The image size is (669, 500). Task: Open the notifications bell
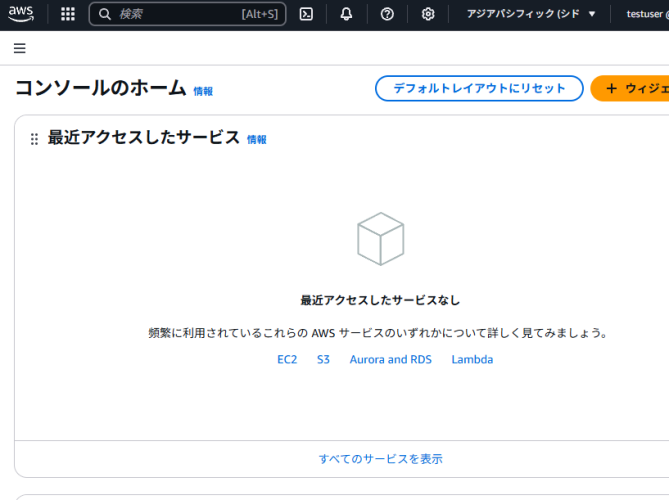[346, 14]
